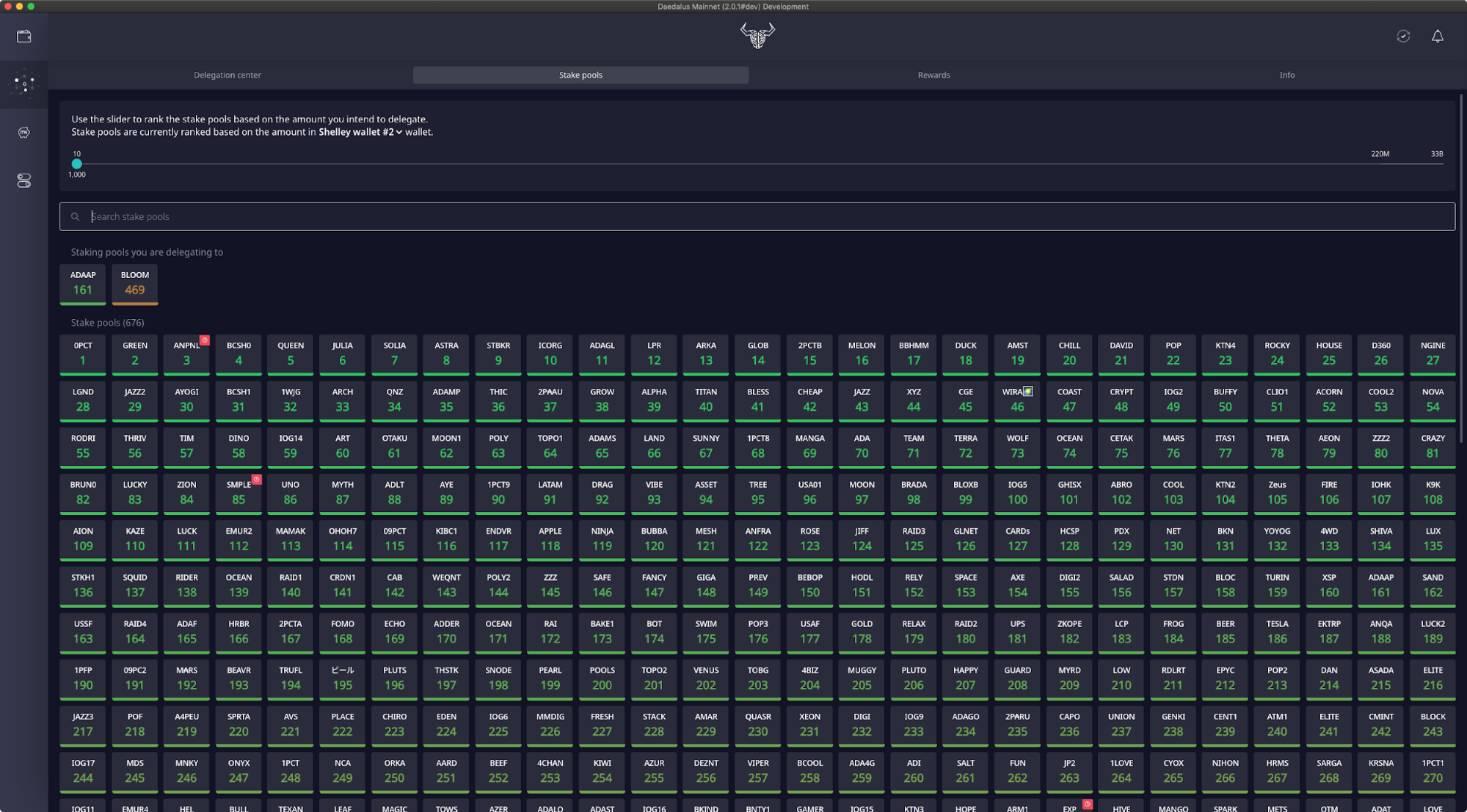
Task: Open the wallets sidebar icon
Action: point(24,37)
